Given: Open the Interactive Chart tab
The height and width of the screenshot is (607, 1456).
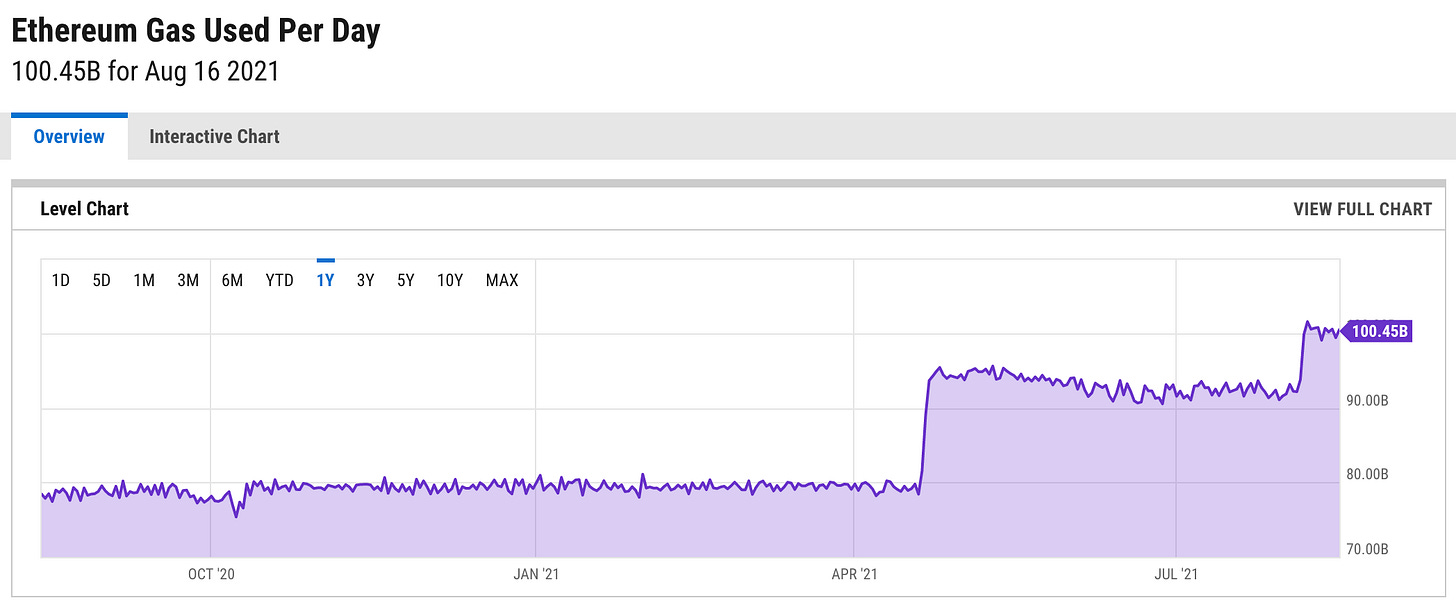Looking at the screenshot, I should 214,137.
